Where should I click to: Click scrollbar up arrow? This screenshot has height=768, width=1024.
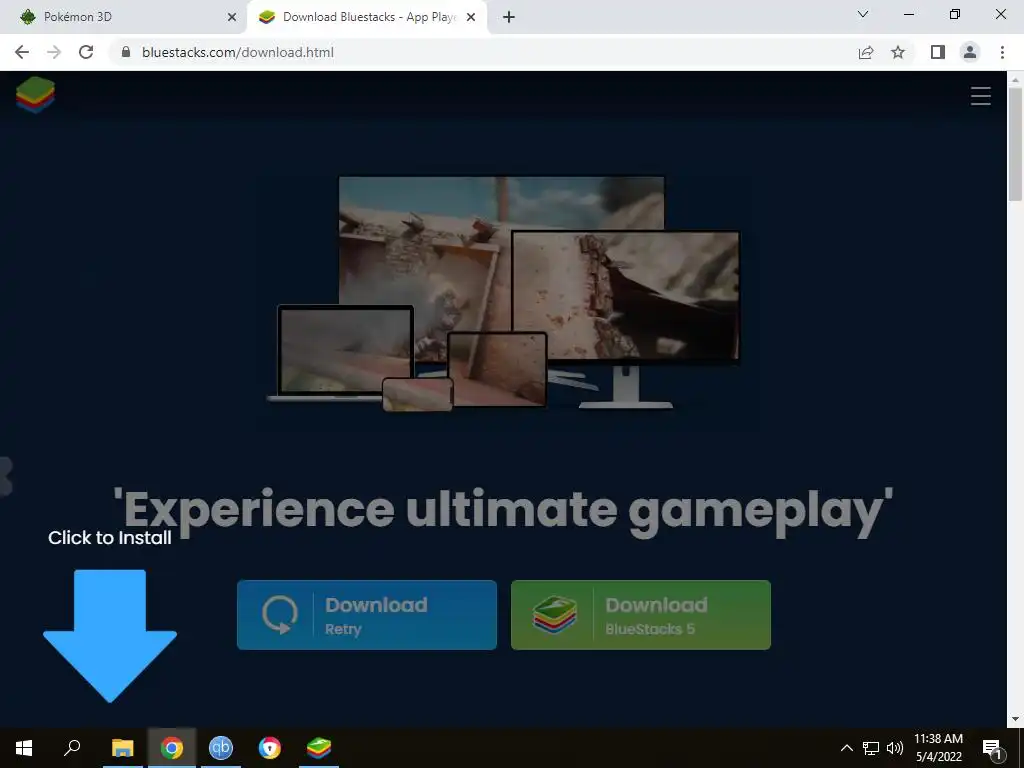coord(1015,80)
